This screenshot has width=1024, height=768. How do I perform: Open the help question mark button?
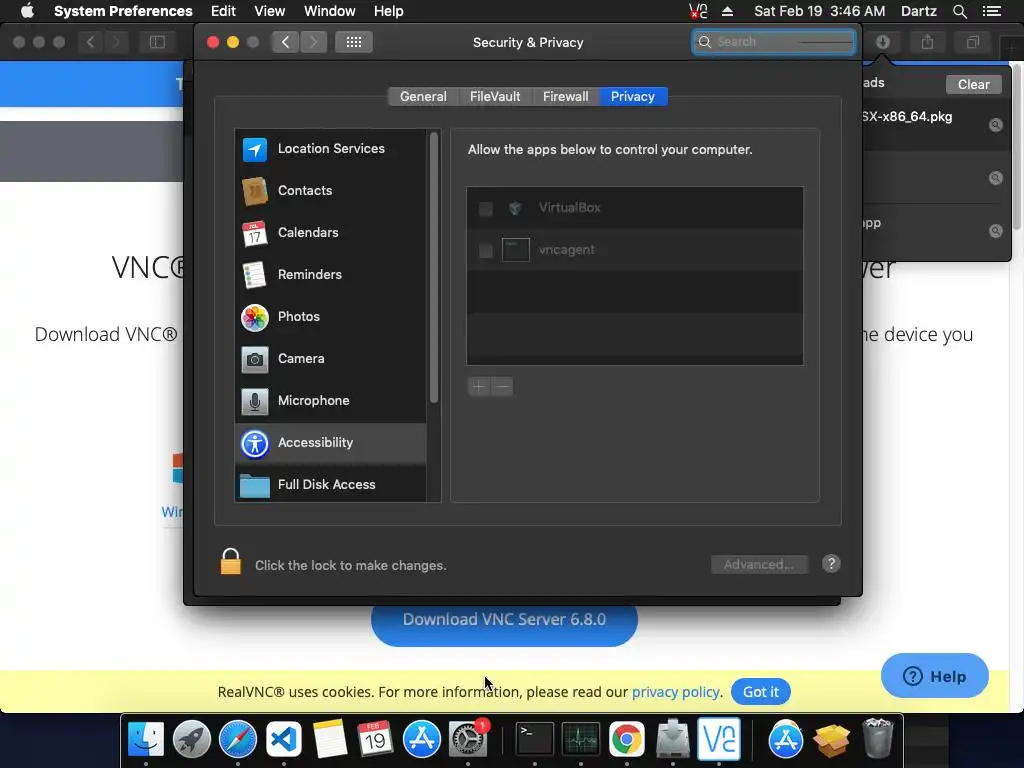(x=831, y=564)
